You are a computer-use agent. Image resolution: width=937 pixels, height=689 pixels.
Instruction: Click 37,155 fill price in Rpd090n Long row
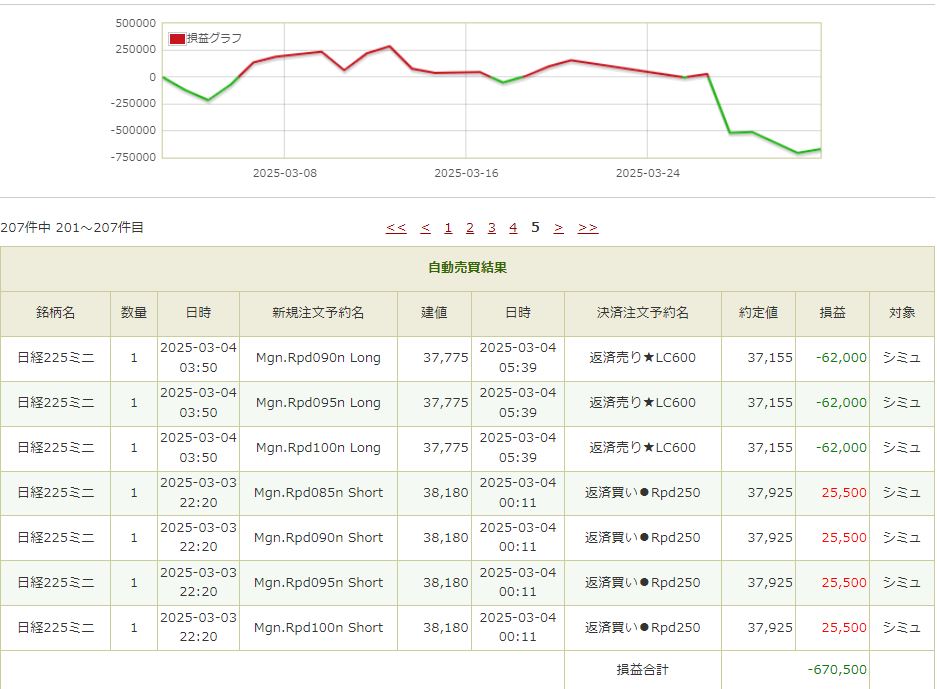point(770,358)
